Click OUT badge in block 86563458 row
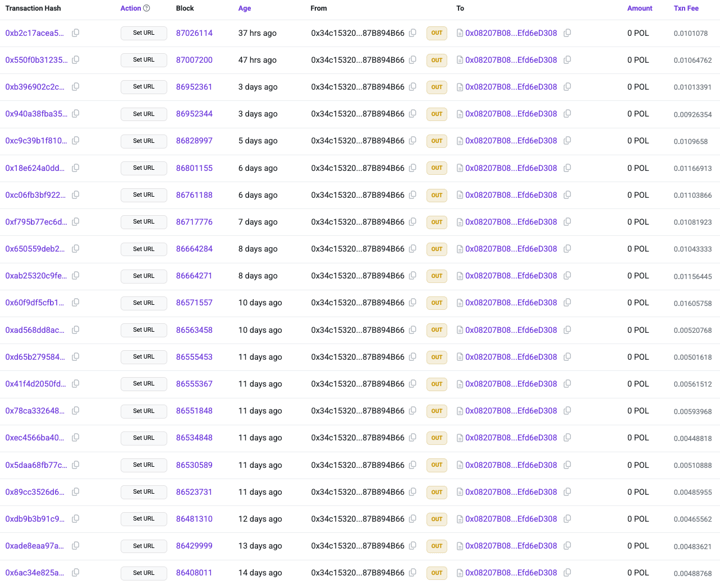720x585 pixels. 437,330
